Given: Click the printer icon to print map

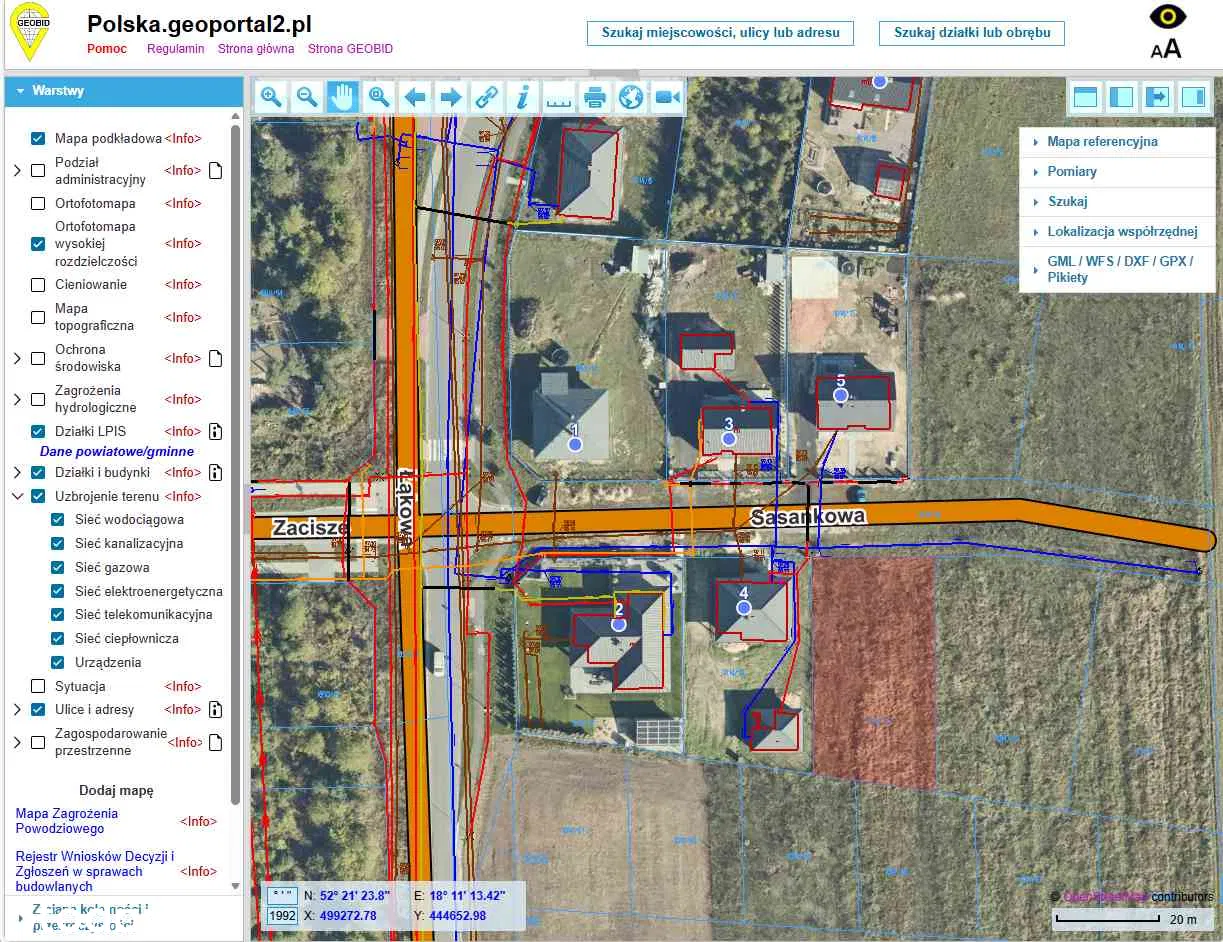Looking at the screenshot, I should (x=595, y=97).
